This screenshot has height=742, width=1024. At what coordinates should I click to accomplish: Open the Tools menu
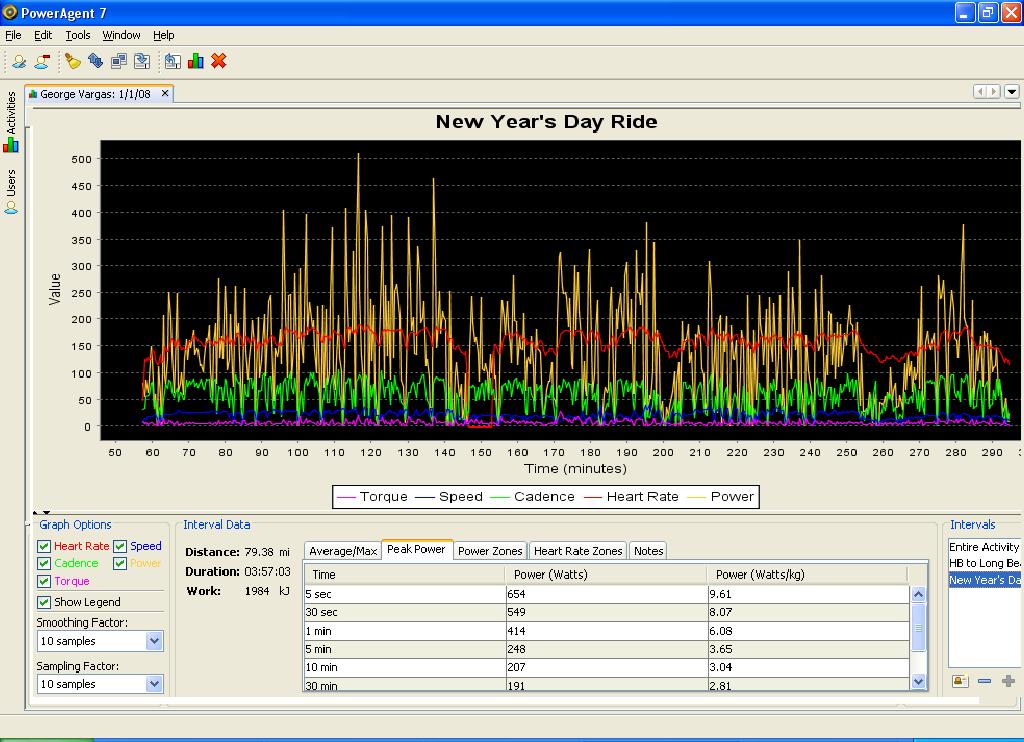pyautogui.click(x=78, y=35)
